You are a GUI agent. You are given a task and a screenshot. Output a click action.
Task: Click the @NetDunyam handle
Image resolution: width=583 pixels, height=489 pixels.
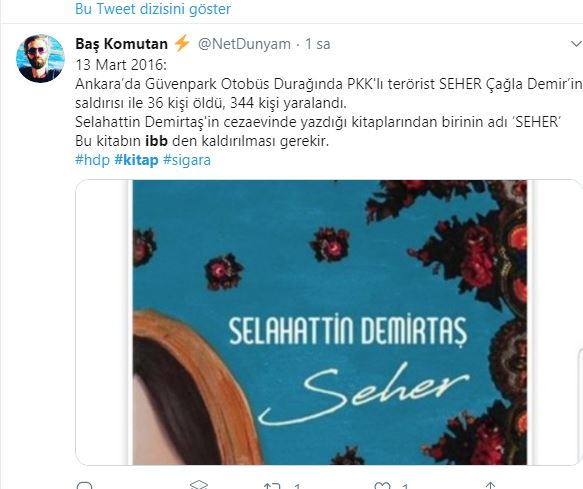244,44
